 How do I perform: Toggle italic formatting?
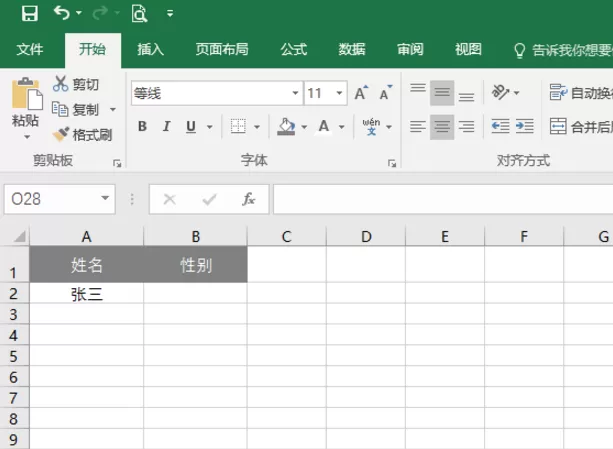167,126
